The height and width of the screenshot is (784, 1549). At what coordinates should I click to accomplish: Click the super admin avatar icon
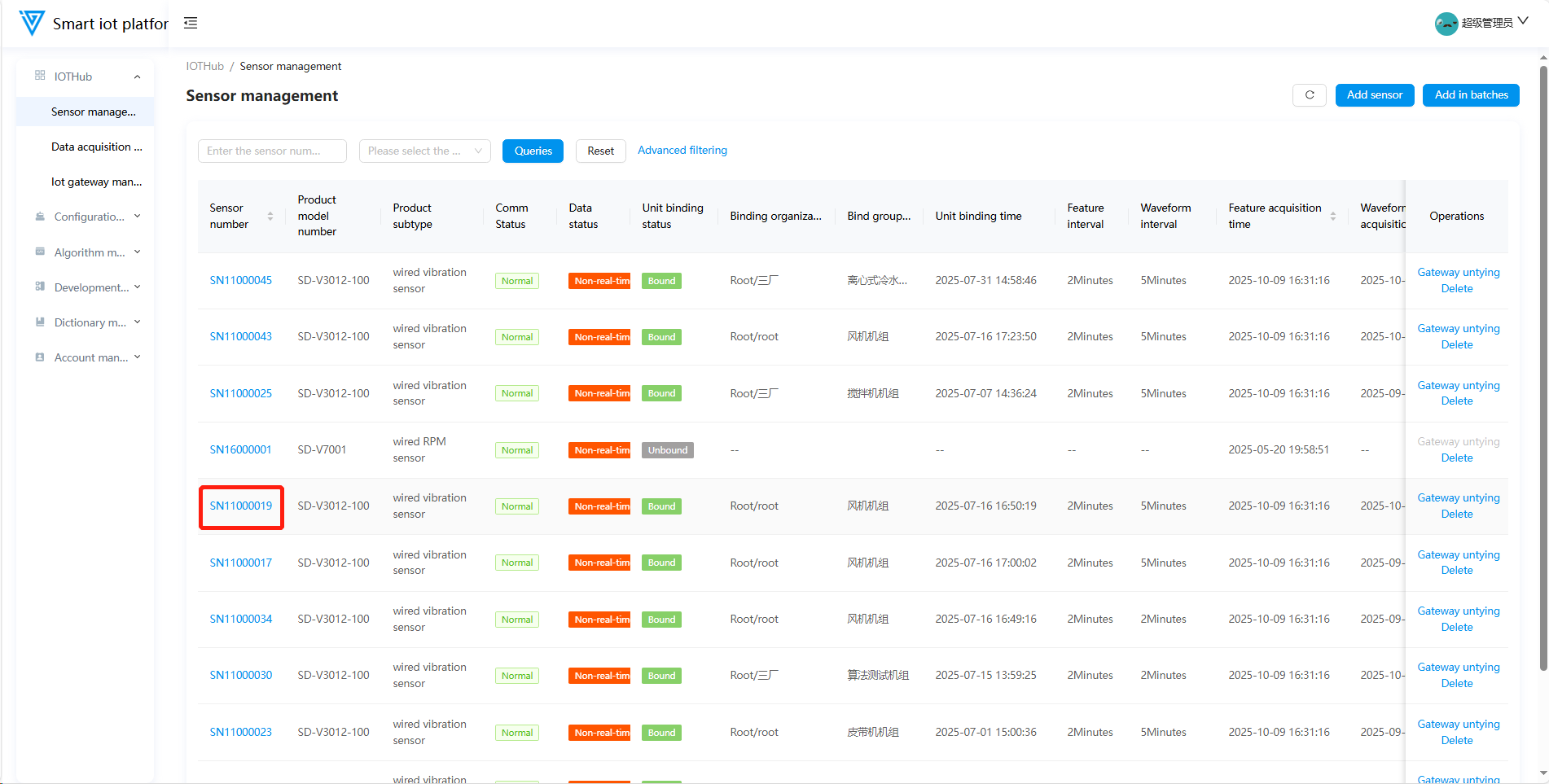point(1446,24)
